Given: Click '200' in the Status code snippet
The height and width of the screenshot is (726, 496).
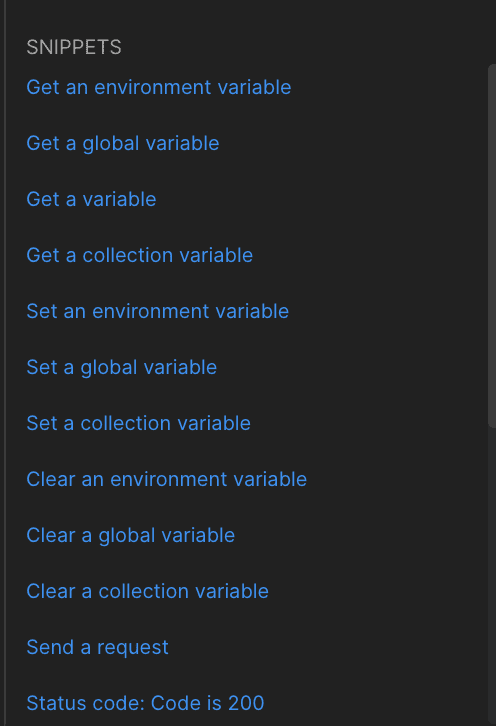Looking at the screenshot, I should (x=246, y=703).
